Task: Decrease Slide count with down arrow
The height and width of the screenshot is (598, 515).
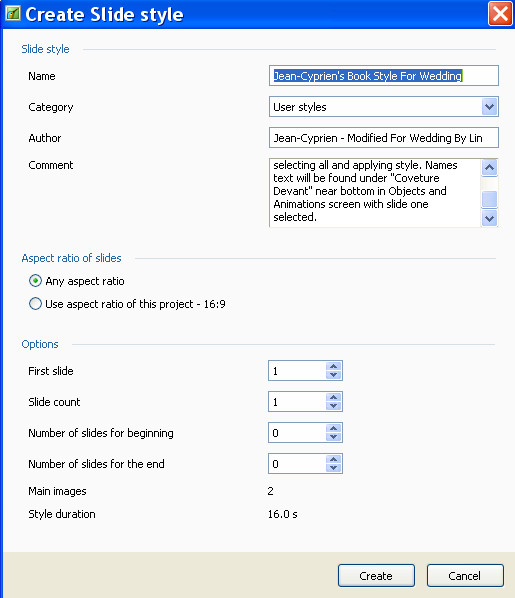Action: pyautogui.click(x=333, y=405)
